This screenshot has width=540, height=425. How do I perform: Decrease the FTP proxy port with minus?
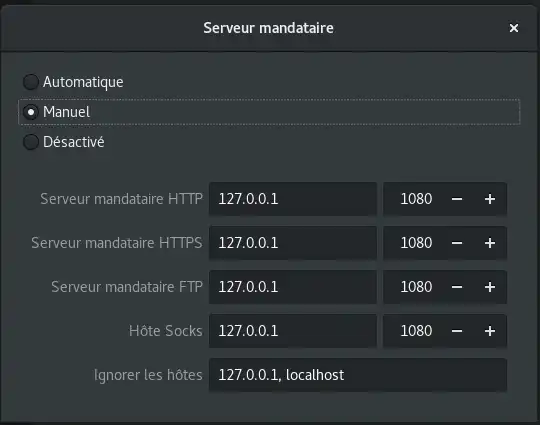pyautogui.click(x=457, y=287)
